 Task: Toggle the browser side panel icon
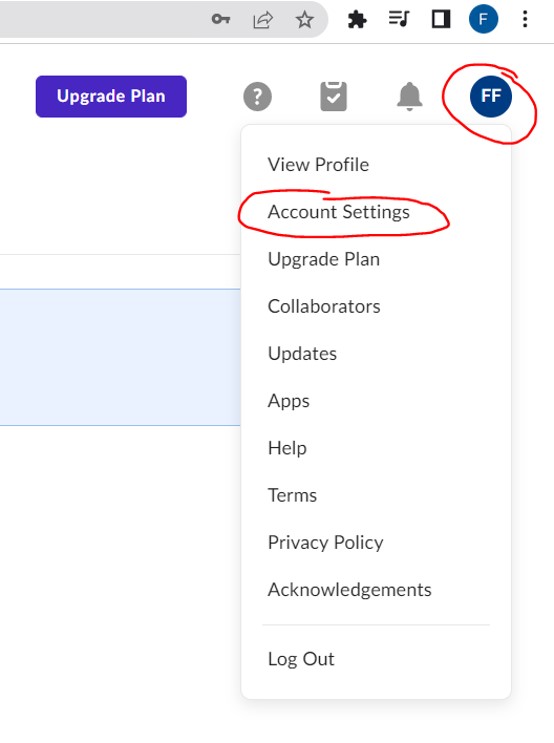point(441,19)
